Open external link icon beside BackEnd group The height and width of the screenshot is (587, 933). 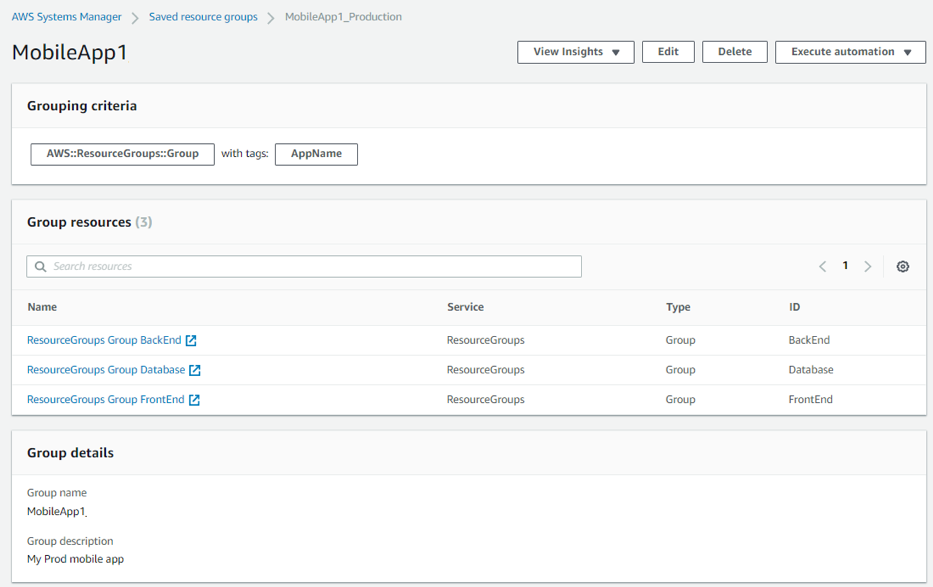coord(191,340)
